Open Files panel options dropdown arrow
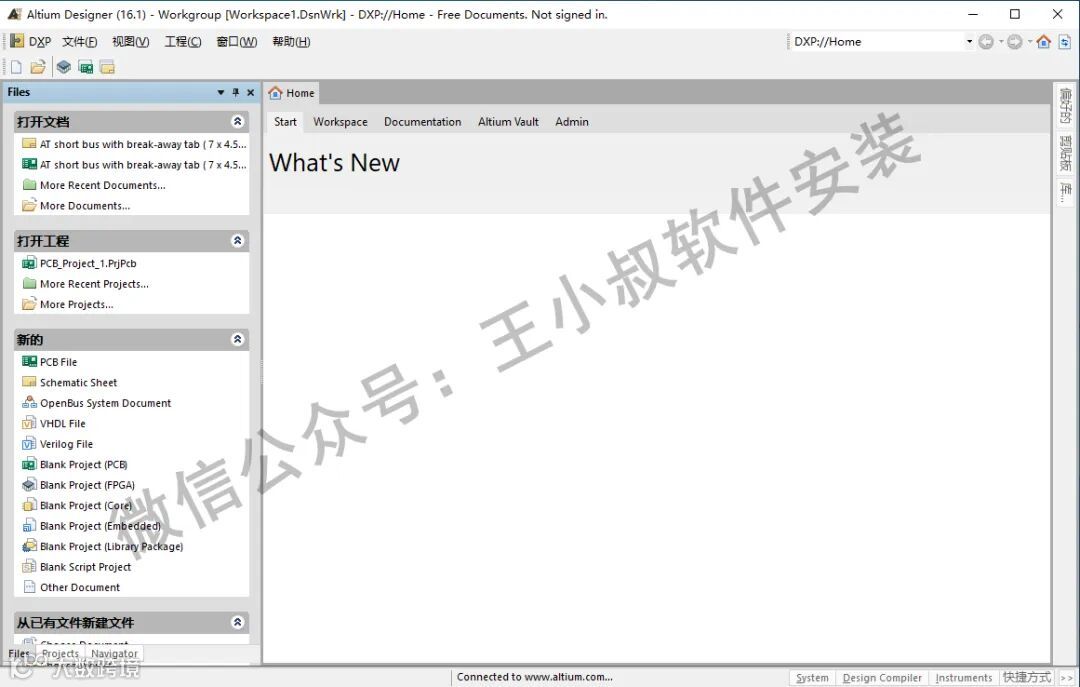1080x687 pixels. pyautogui.click(x=220, y=92)
